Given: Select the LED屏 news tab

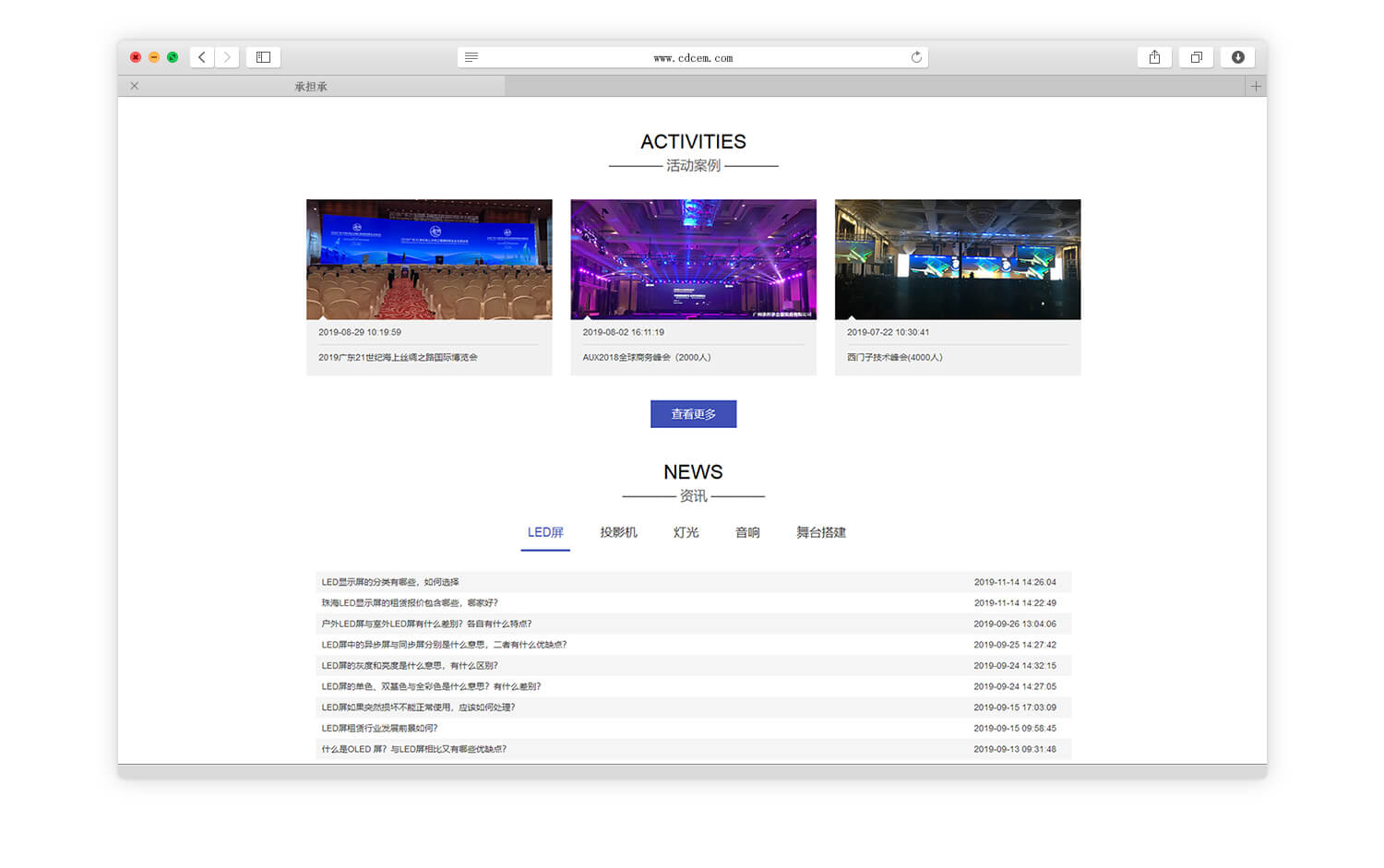Looking at the screenshot, I should point(545,532).
